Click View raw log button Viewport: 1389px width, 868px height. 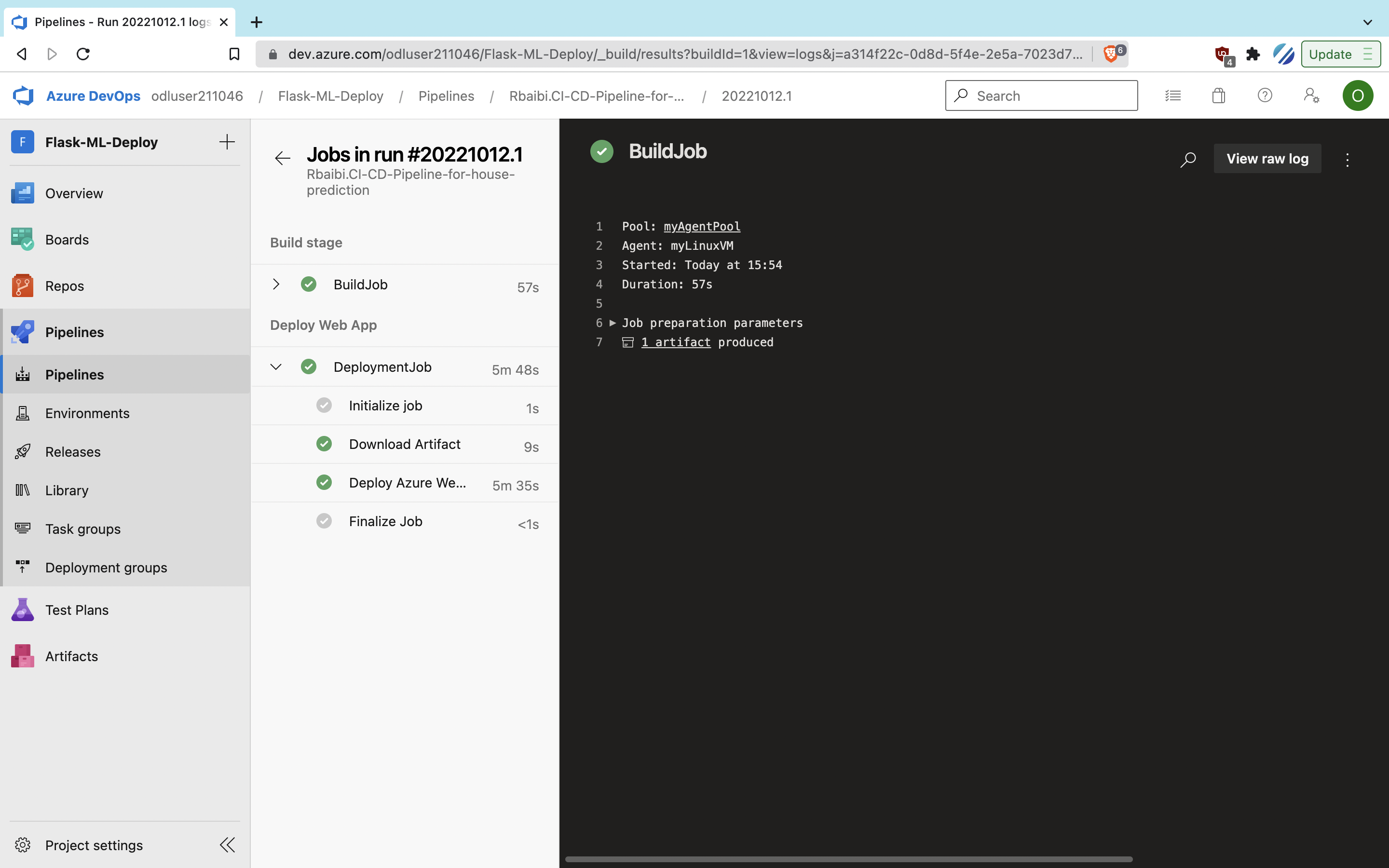[x=1267, y=159]
